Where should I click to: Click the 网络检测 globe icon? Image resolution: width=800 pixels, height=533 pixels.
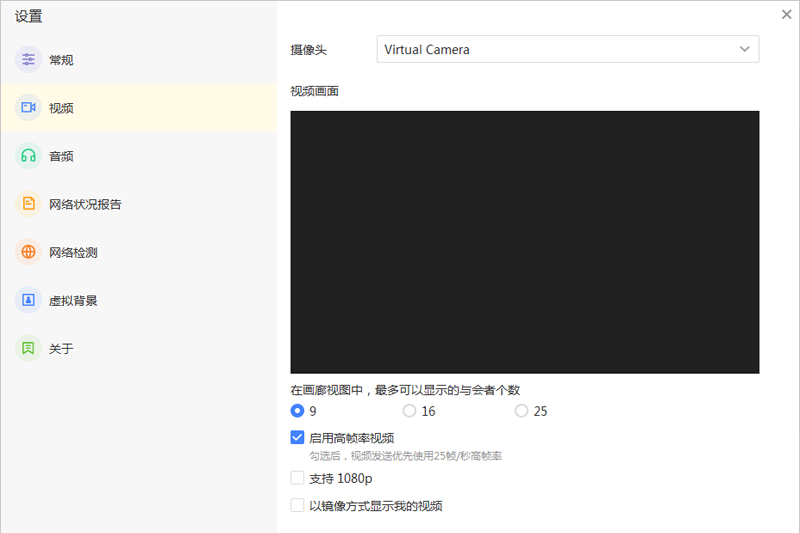28,252
